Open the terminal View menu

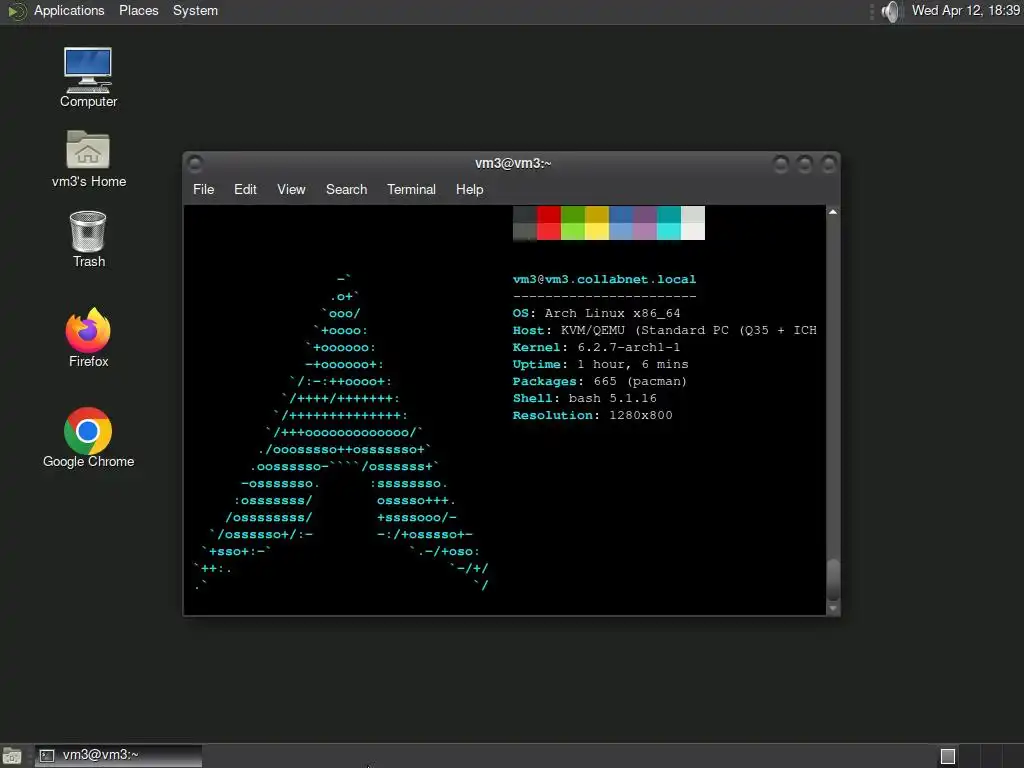tap(291, 189)
